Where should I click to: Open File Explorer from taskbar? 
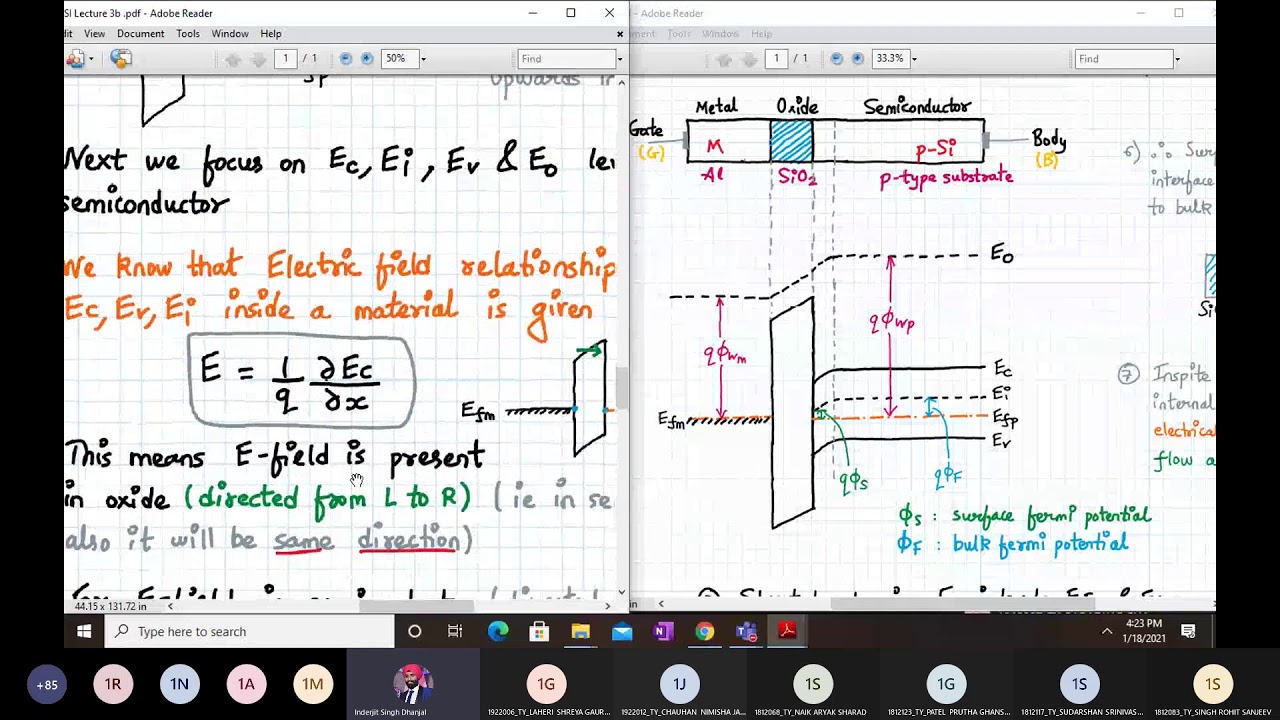coord(581,631)
